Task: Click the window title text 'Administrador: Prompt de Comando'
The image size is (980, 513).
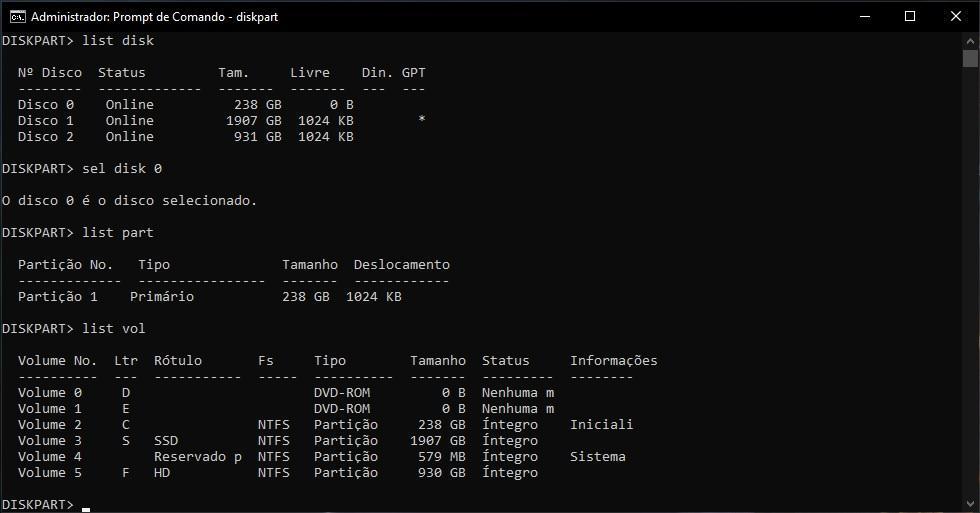Action: (x=128, y=17)
